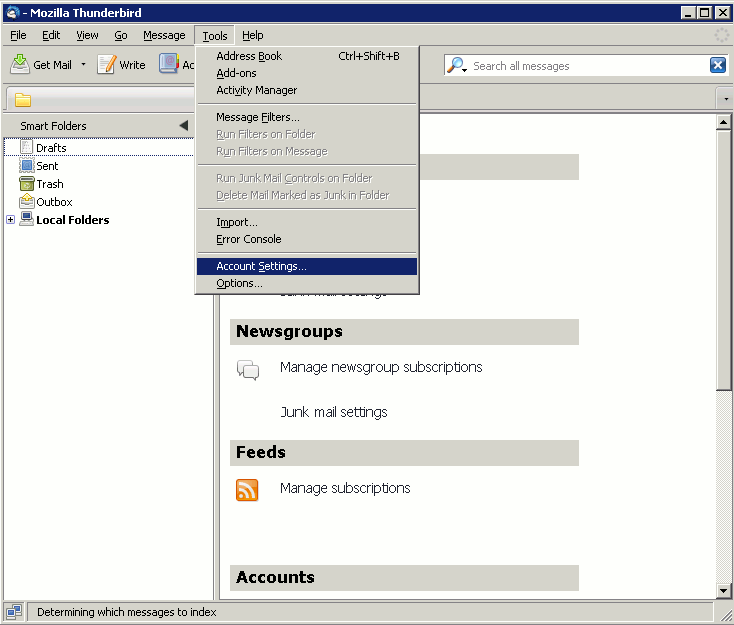Select Address Book from Tools menu
734x625 pixels.
(x=307, y=56)
